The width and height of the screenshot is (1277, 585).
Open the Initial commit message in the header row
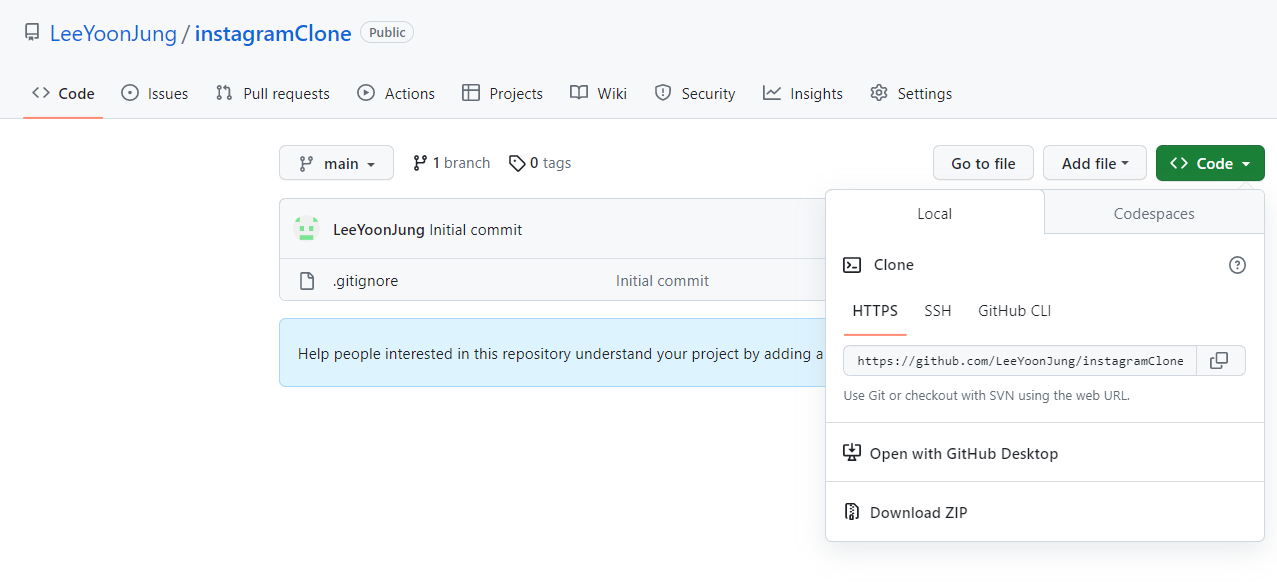(476, 230)
